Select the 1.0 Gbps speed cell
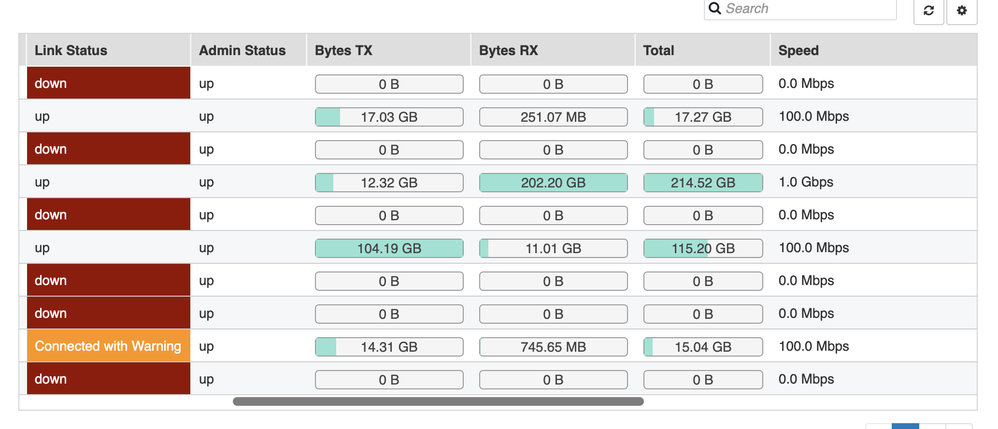This screenshot has width=998, height=429. click(806, 182)
